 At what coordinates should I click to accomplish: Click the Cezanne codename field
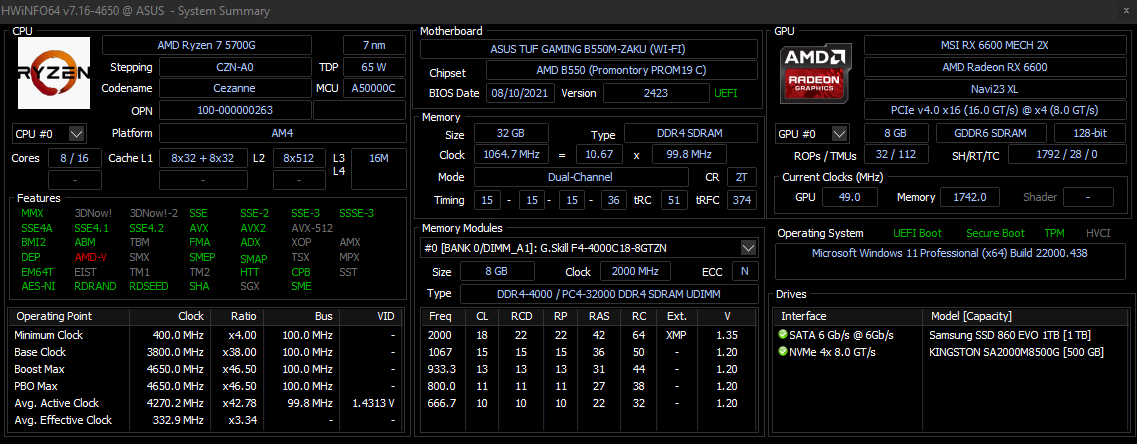[x=236, y=89]
